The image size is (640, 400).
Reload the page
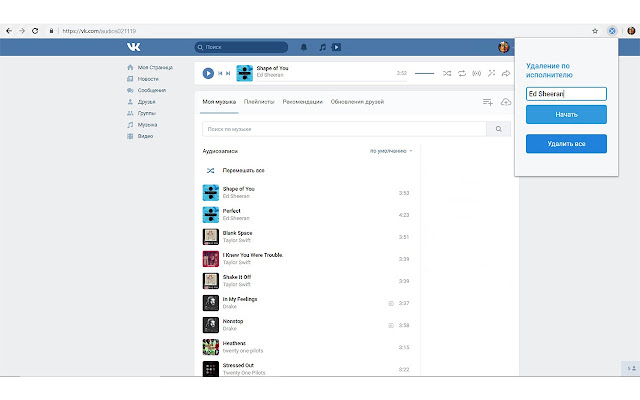pos(35,31)
